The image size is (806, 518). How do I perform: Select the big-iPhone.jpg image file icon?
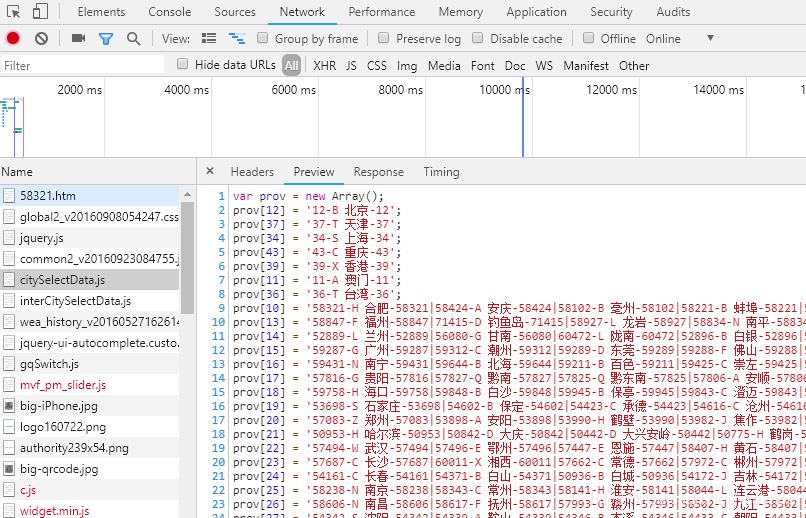pyautogui.click(x=9, y=406)
